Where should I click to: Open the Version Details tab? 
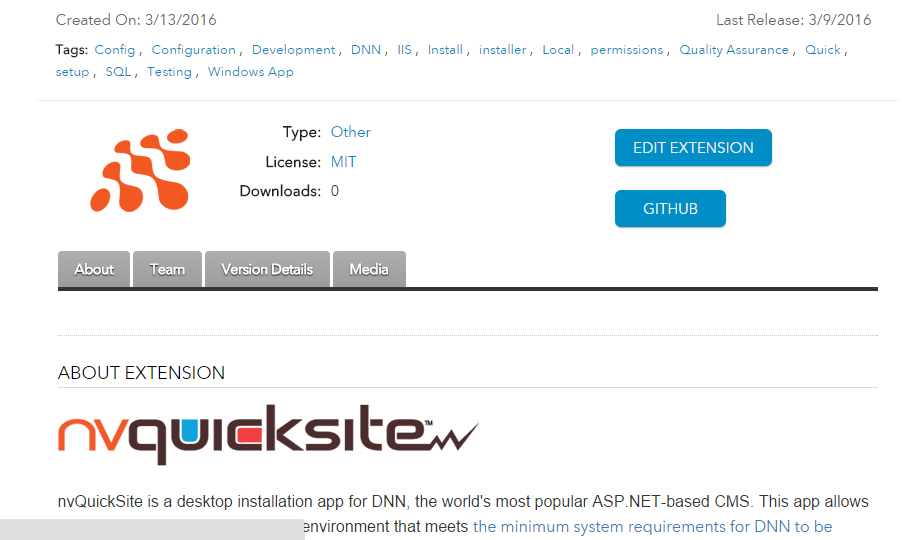pos(267,269)
